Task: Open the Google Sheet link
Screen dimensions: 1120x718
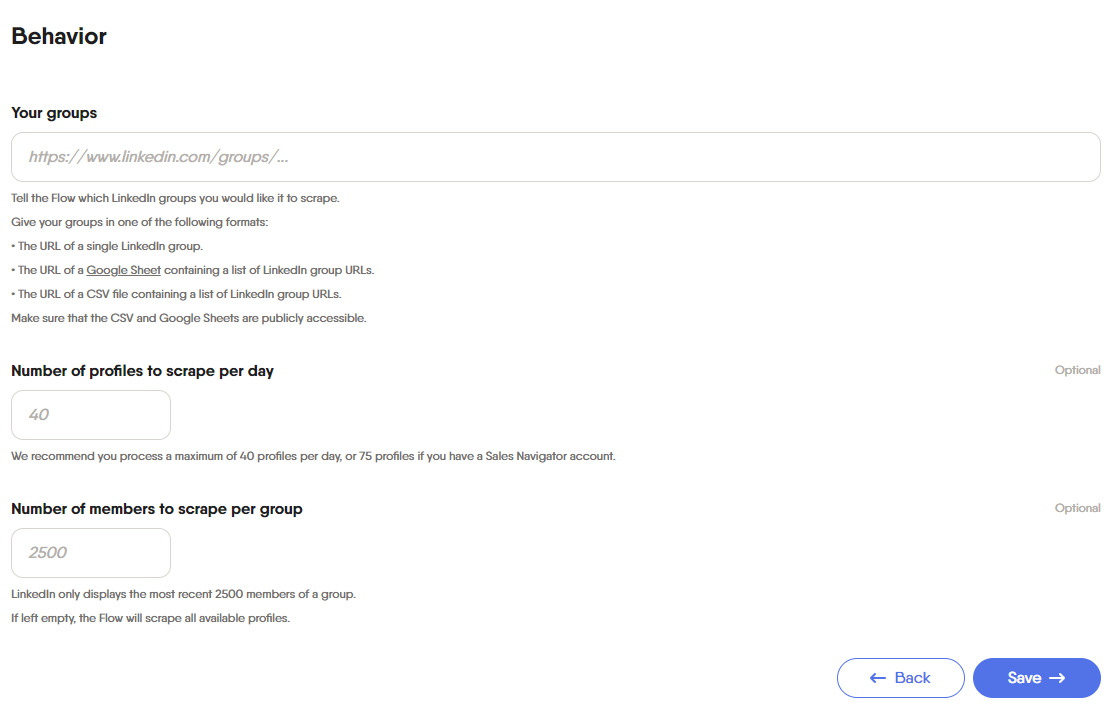Action: pos(124,270)
